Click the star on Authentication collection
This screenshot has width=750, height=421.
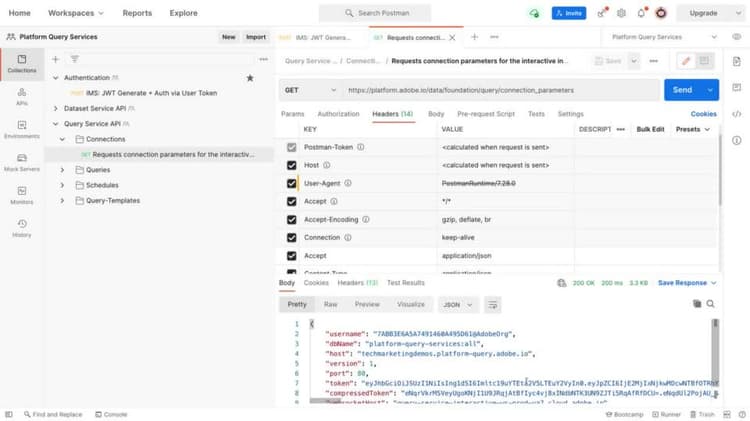coord(250,78)
